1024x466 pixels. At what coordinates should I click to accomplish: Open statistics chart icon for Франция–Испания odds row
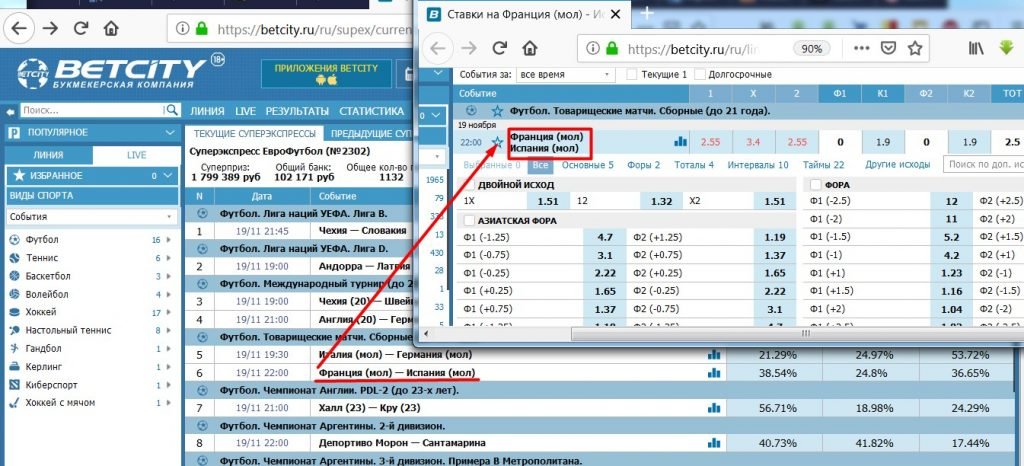(680, 141)
